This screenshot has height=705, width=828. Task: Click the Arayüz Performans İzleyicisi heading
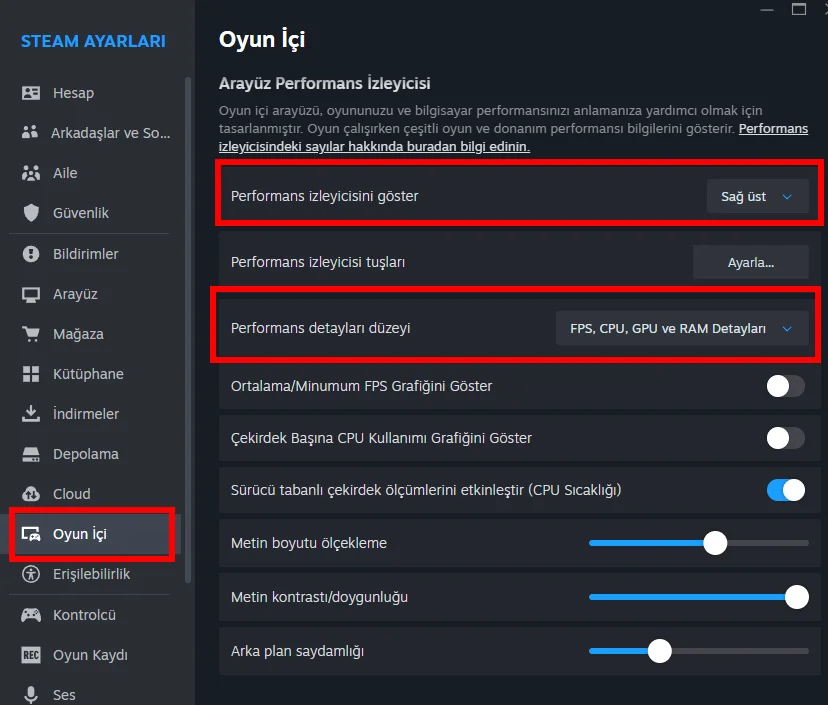(324, 83)
